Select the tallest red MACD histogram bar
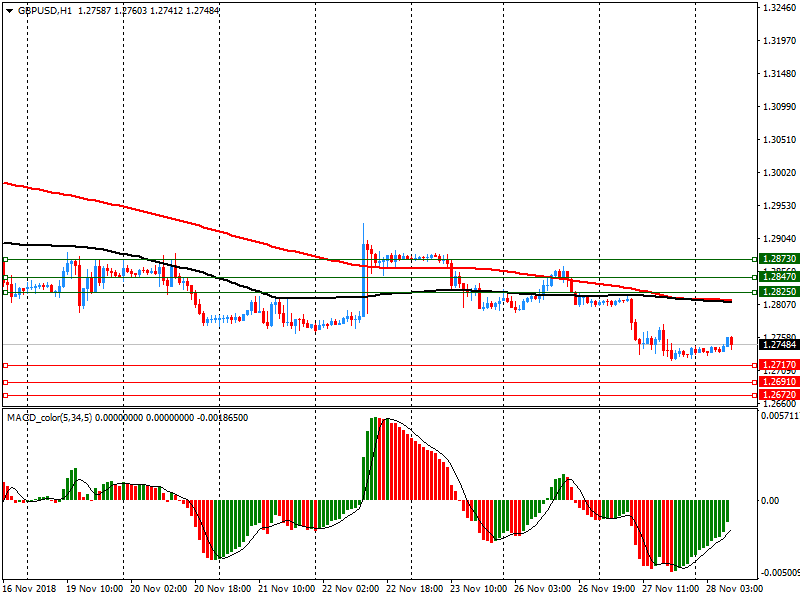Screen dimensions: 800x600 coord(381,459)
